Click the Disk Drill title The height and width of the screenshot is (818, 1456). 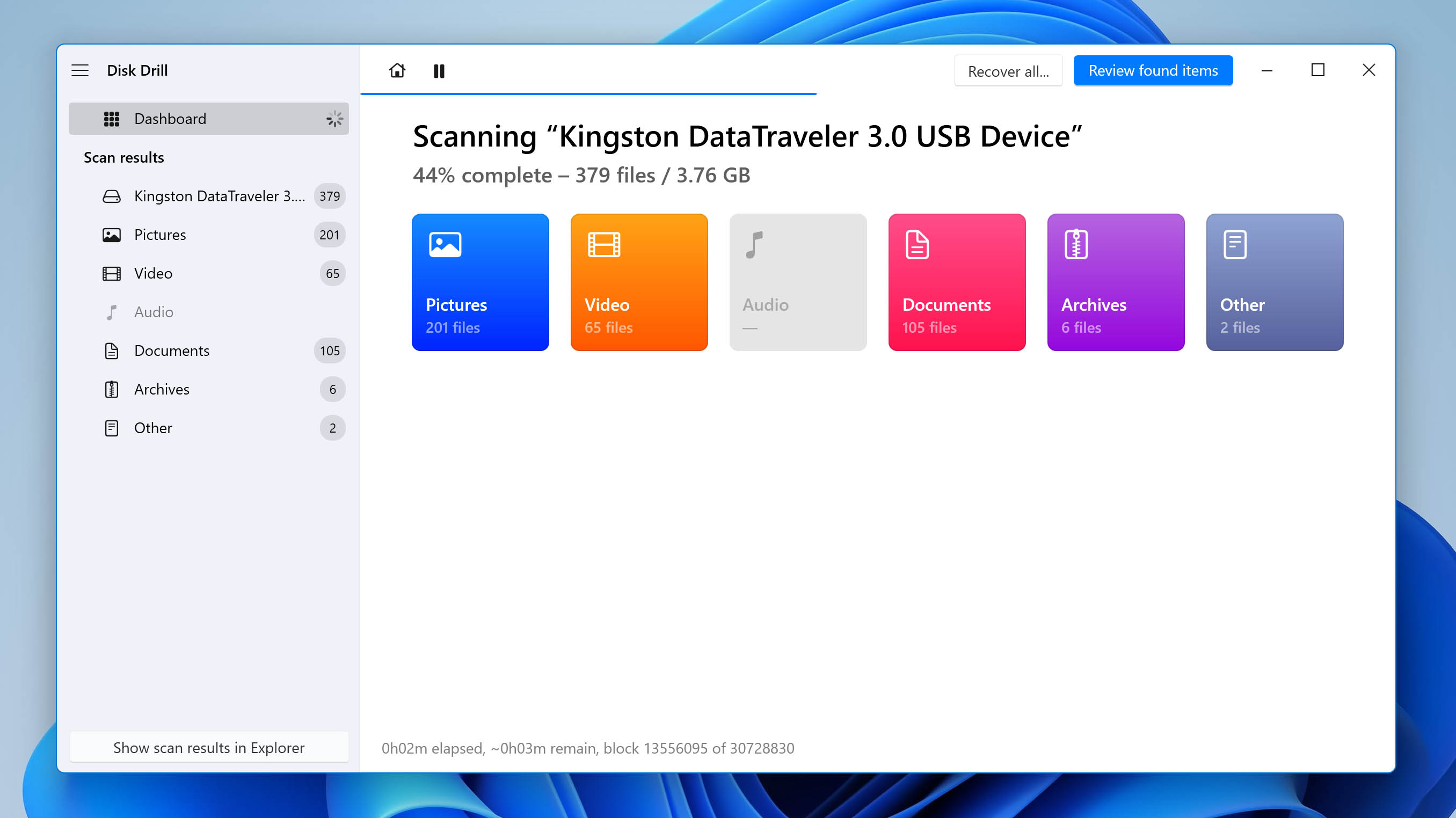tap(137, 71)
